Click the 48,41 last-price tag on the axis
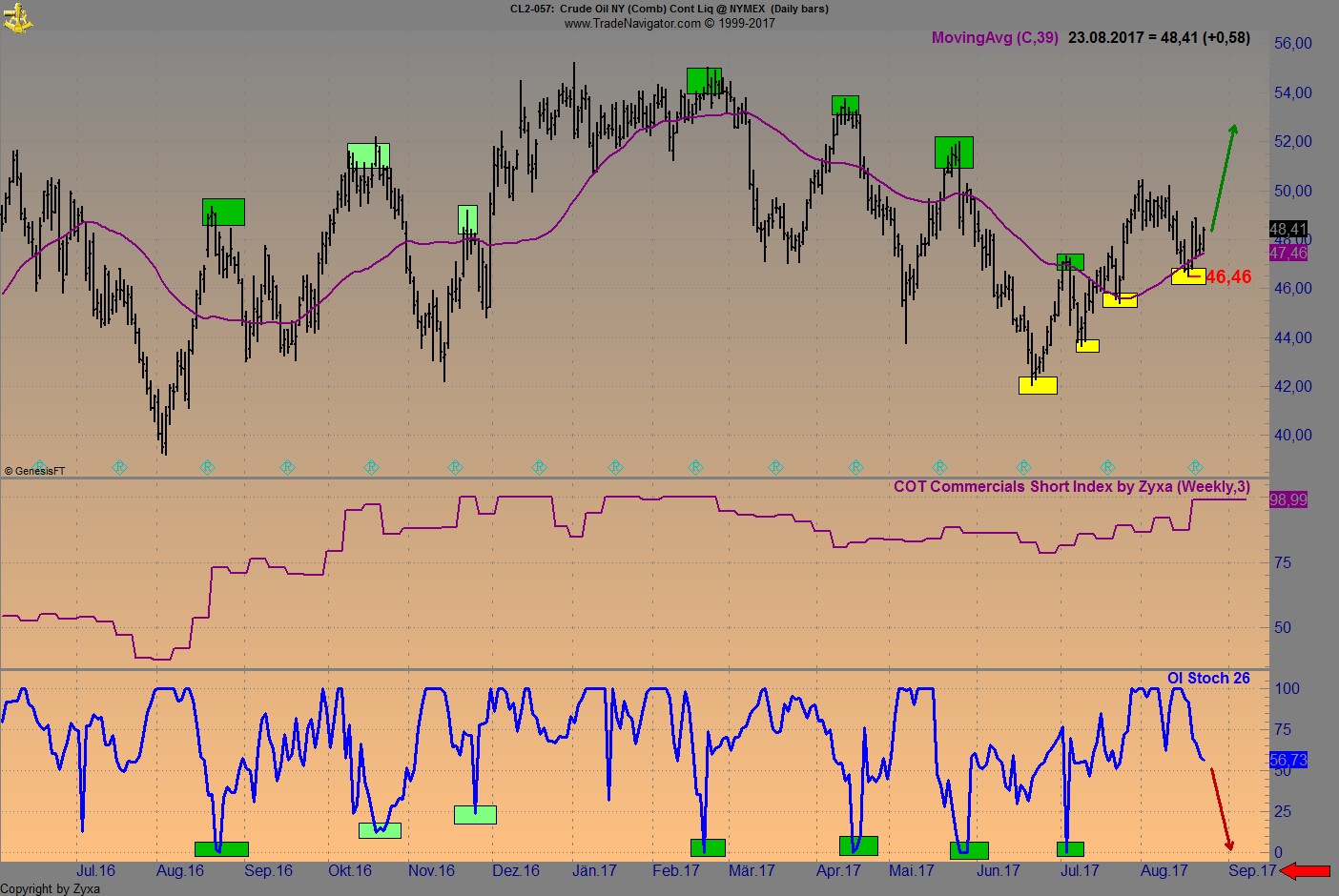Screen dimensions: 1339x896 (1287, 229)
